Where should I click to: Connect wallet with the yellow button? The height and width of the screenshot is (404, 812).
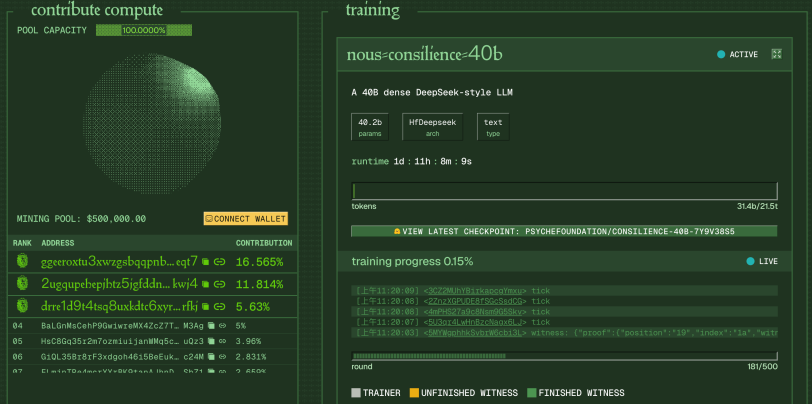click(245, 219)
